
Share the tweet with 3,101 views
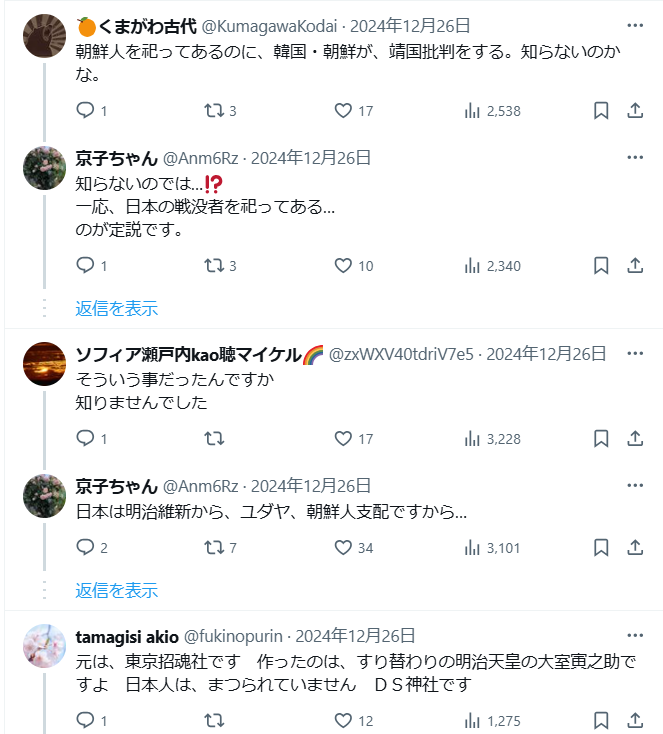(635, 547)
